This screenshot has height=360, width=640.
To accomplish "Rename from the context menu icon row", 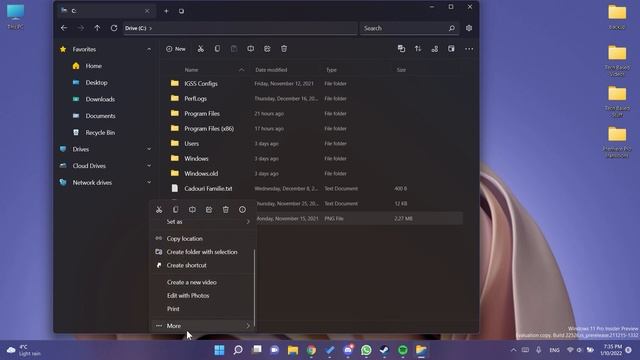I will pos(192,209).
